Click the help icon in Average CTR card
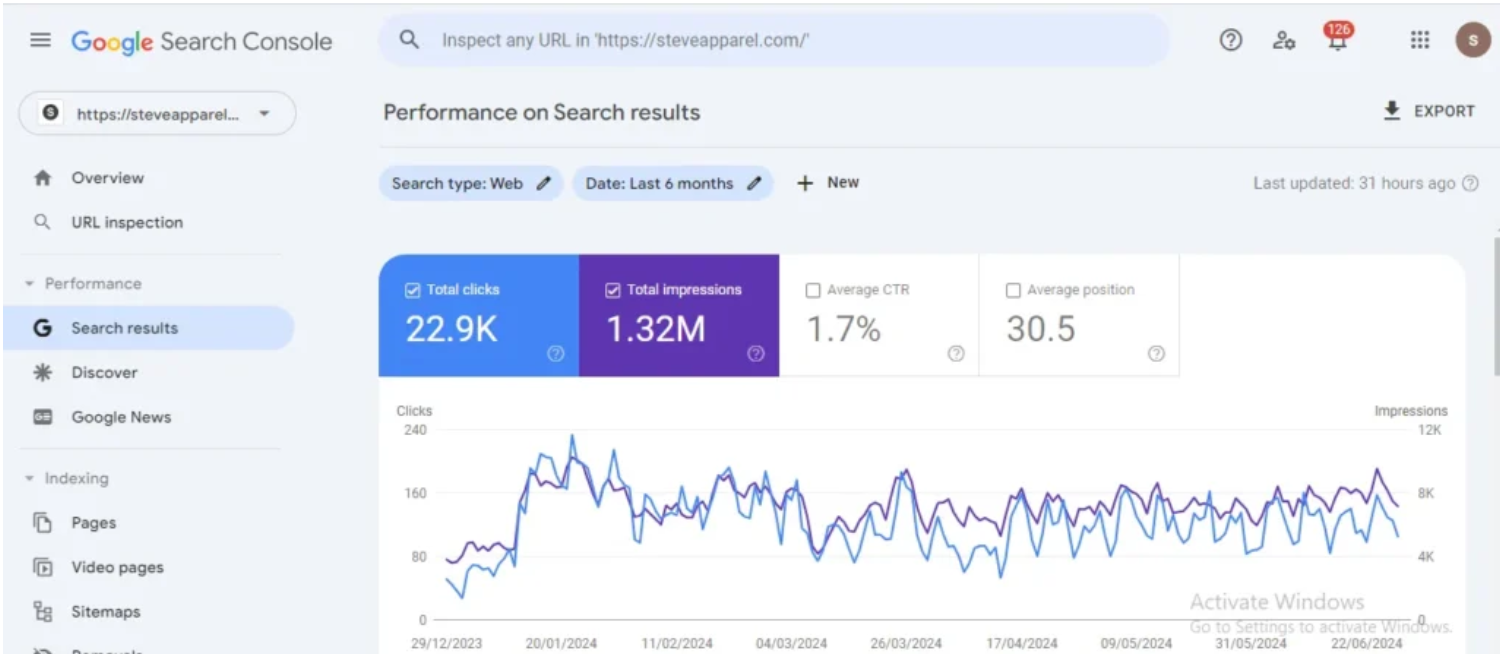This screenshot has height=654, width=1500. point(956,353)
